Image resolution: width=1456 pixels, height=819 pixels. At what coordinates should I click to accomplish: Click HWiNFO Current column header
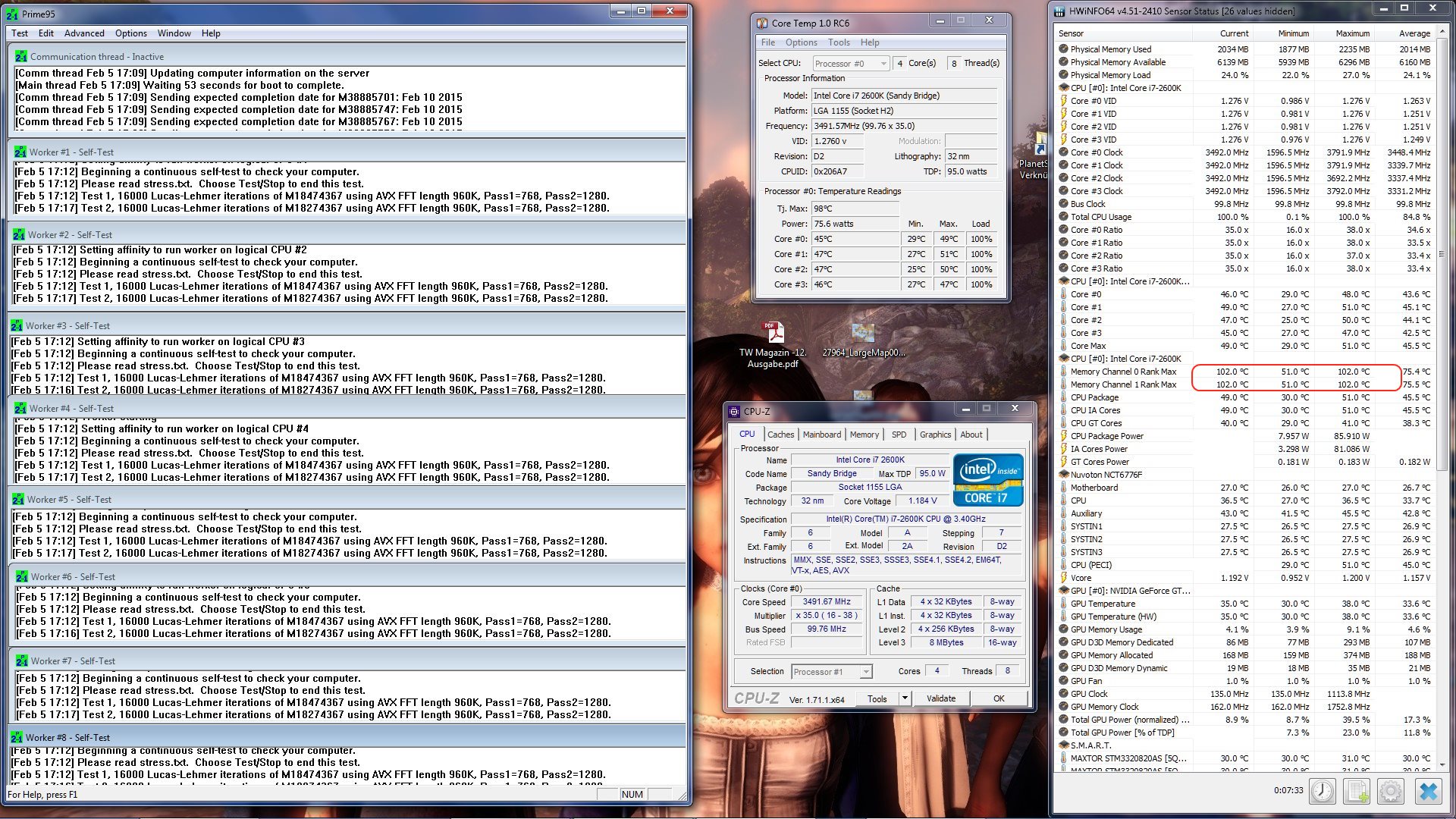tap(1222, 33)
